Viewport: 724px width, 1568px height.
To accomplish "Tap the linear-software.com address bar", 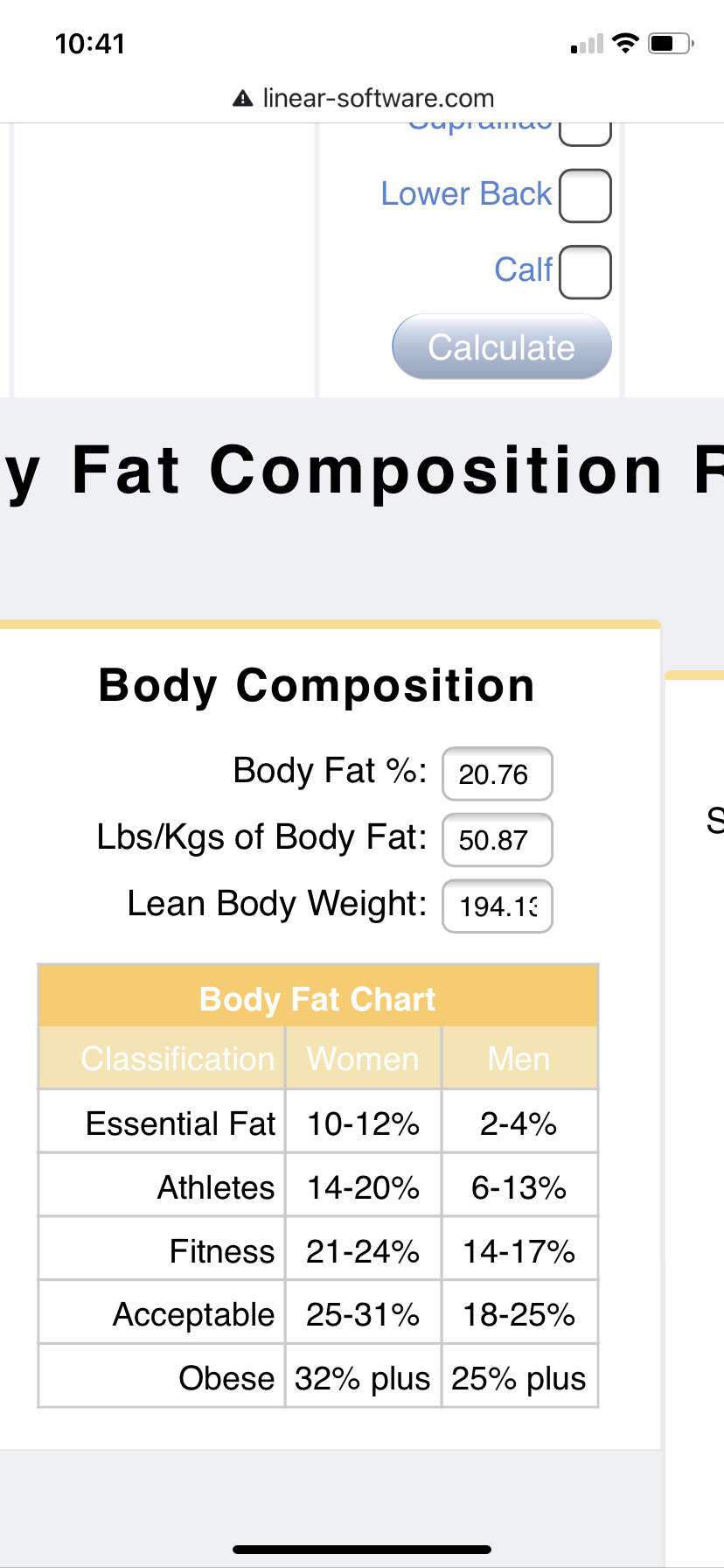I will coord(378,98).
